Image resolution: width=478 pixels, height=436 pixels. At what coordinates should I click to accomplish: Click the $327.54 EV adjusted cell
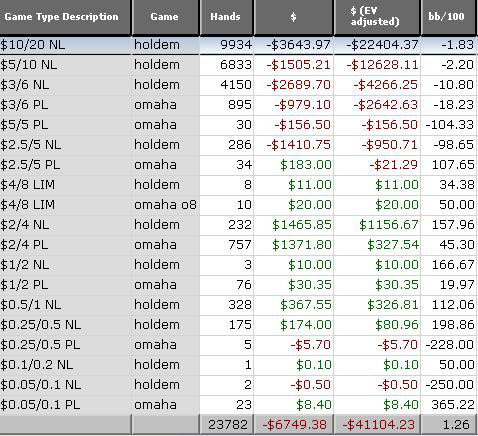tap(377, 245)
